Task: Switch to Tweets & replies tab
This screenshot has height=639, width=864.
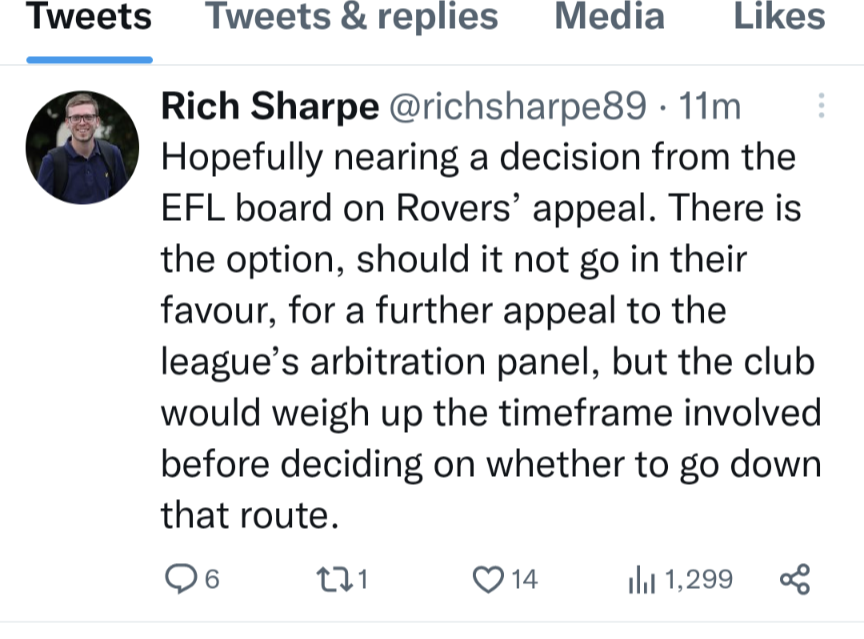Action: pyautogui.click(x=352, y=16)
